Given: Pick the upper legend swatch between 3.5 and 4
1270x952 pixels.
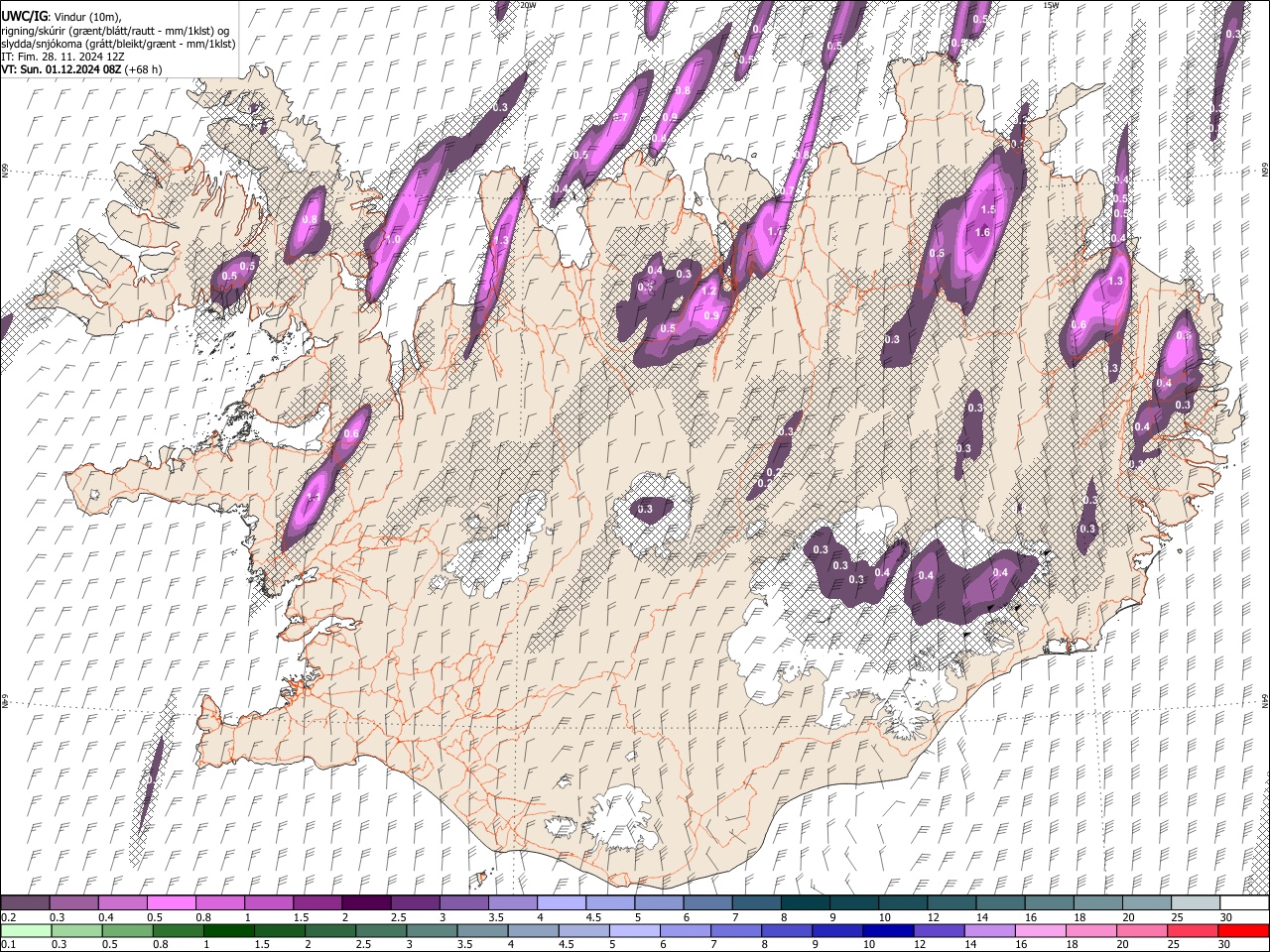Looking at the screenshot, I should [x=513, y=902].
